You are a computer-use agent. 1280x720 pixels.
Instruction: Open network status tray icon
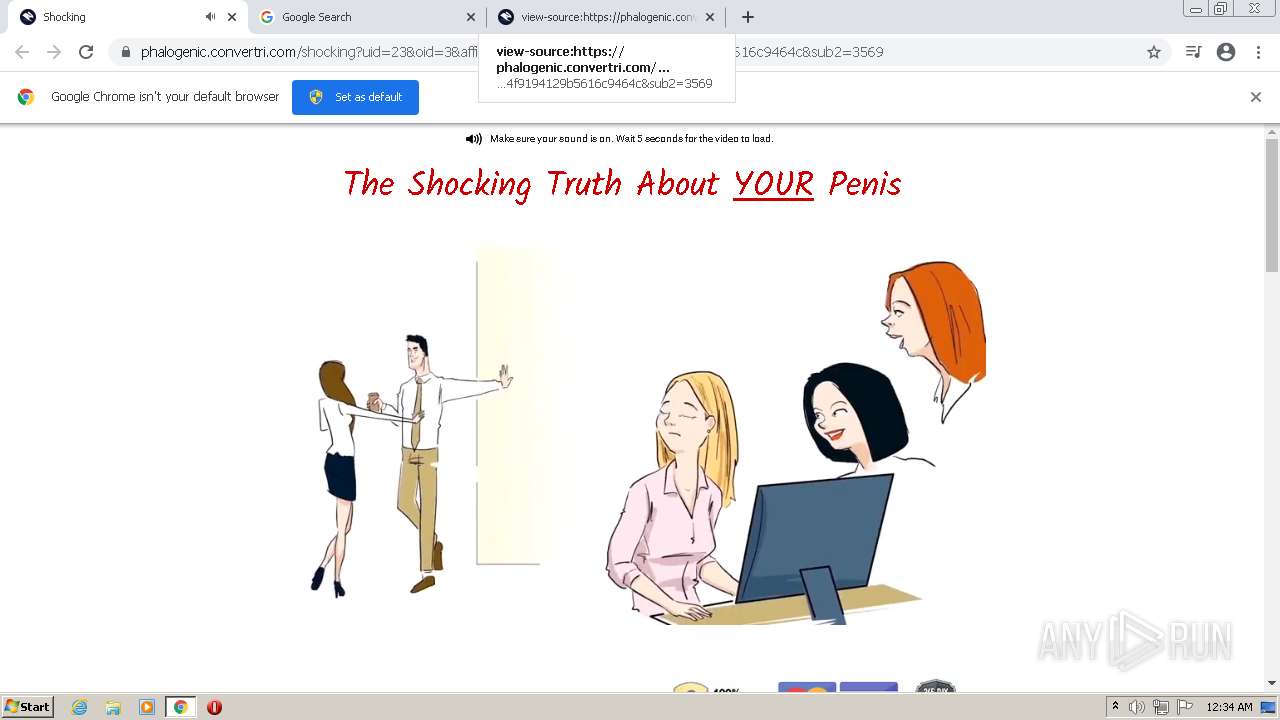tap(1161, 707)
